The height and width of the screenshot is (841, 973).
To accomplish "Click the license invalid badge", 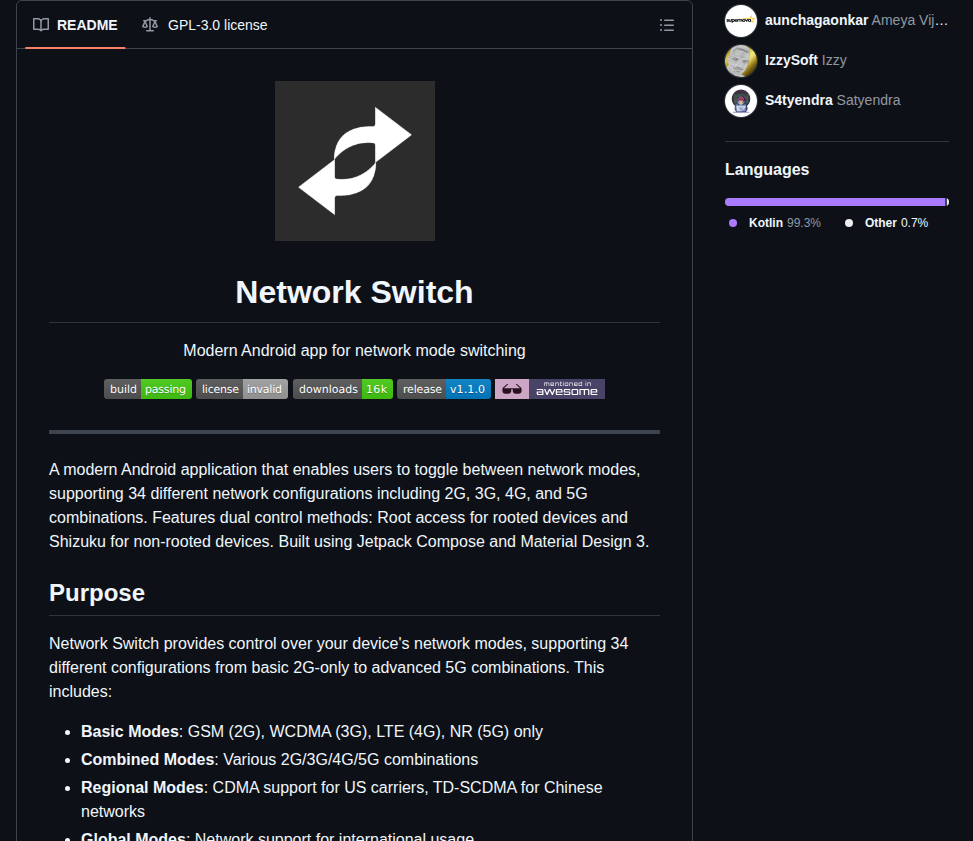I will coord(242,389).
